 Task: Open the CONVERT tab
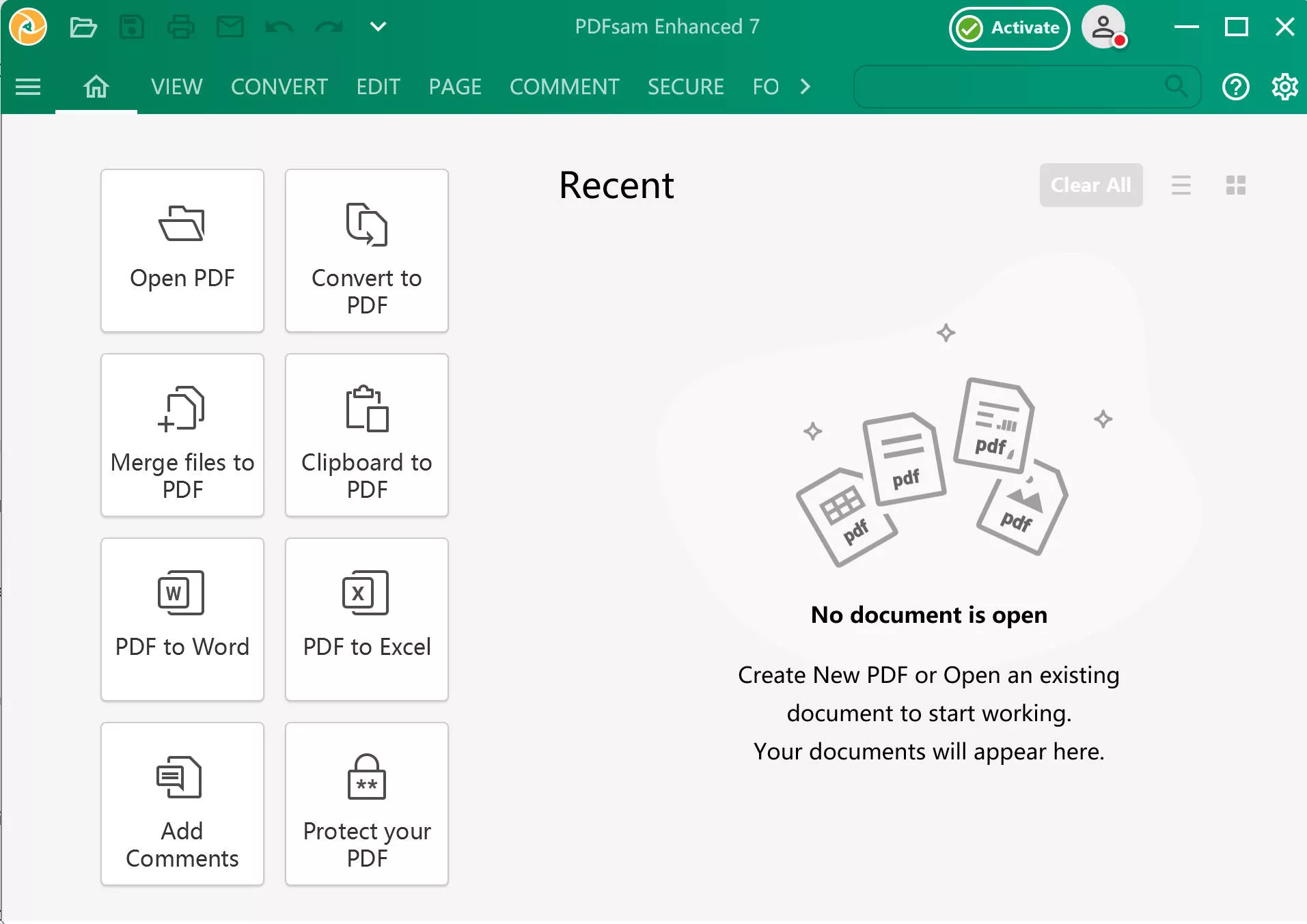pos(279,87)
